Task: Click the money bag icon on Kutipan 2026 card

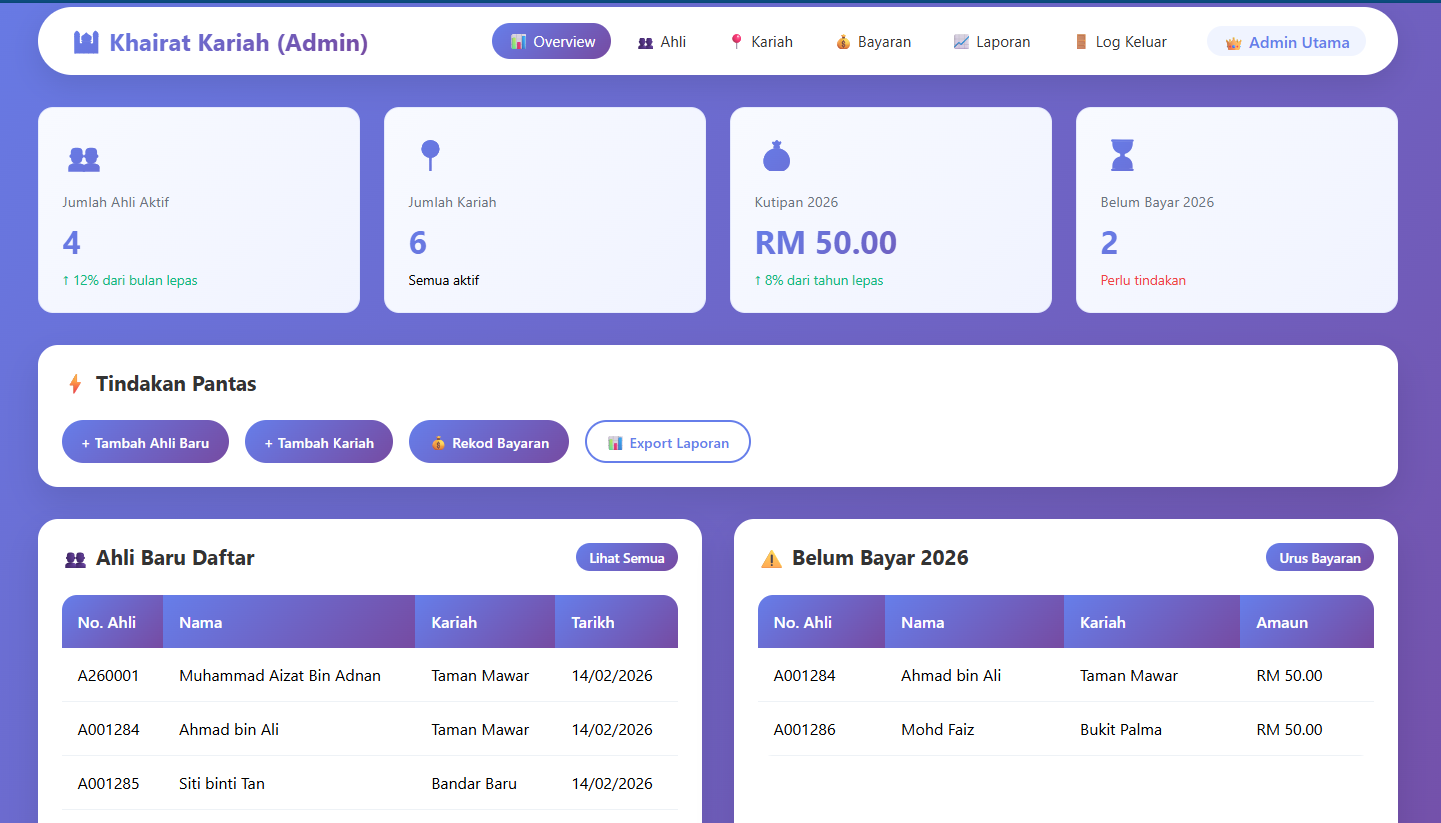Action: click(776, 156)
